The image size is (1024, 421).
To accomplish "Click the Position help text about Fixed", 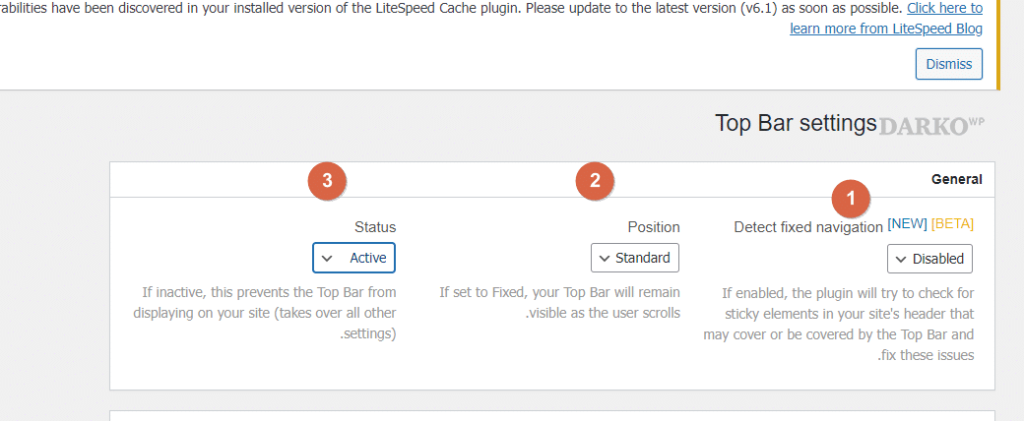I will coord(560,302).
